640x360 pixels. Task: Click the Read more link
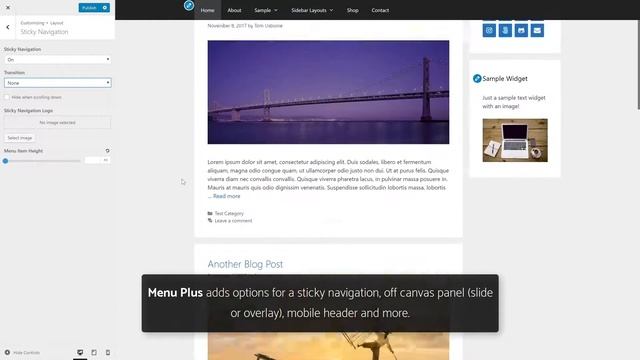[x=227, y=196]
